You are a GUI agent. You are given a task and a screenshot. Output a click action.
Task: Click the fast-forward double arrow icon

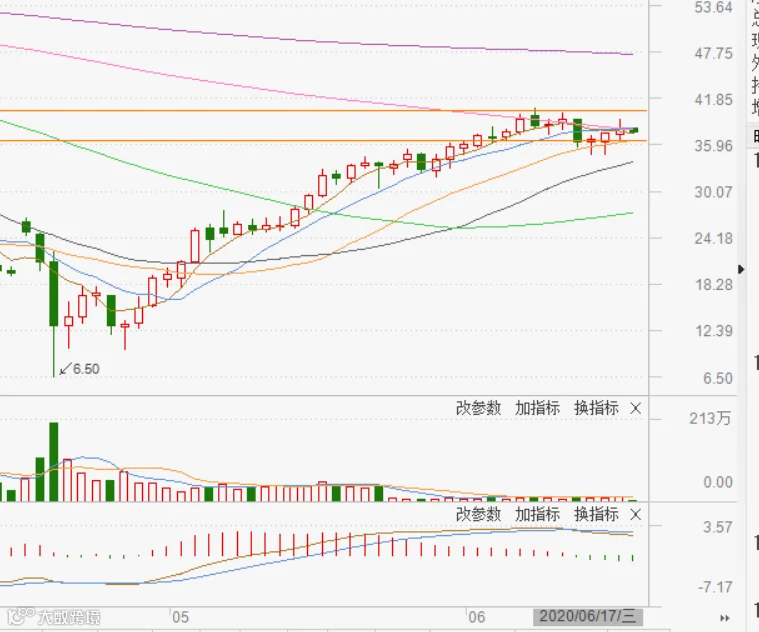coord(725,618)
